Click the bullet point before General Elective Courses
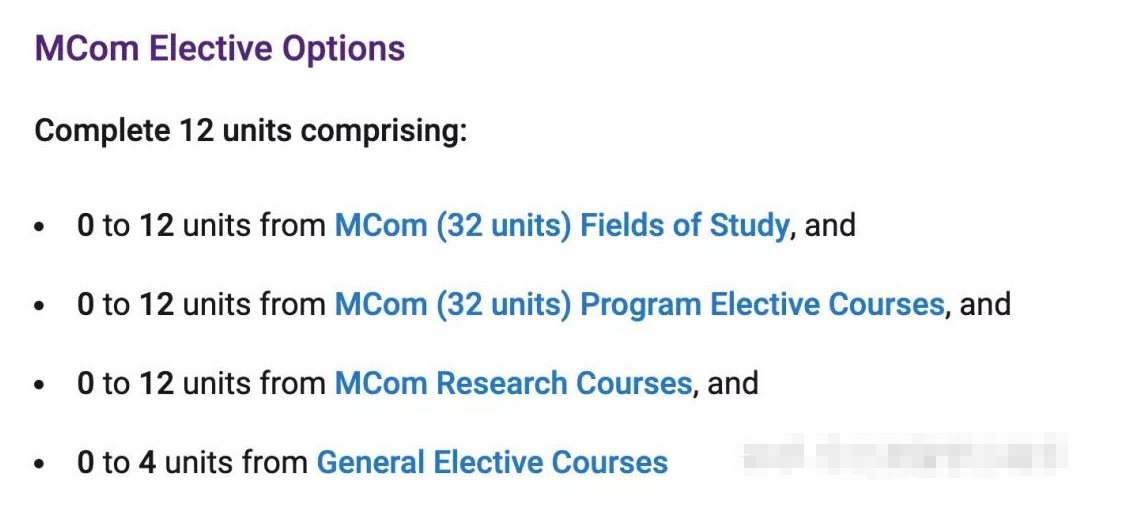This screenshot has width=1136, height=510. (39, 464)
